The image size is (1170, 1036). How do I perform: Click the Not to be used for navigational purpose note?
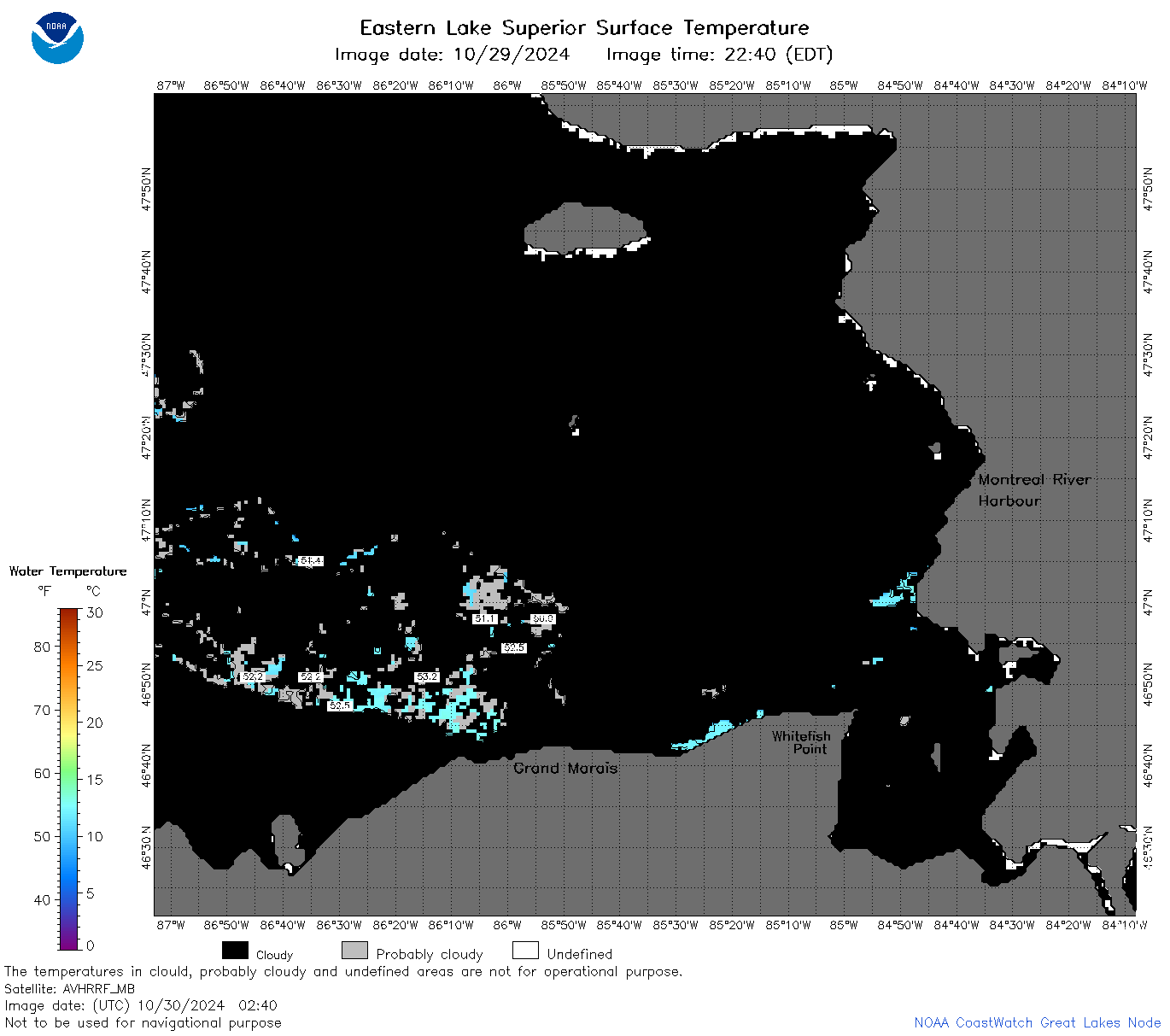pos(143,1022)
